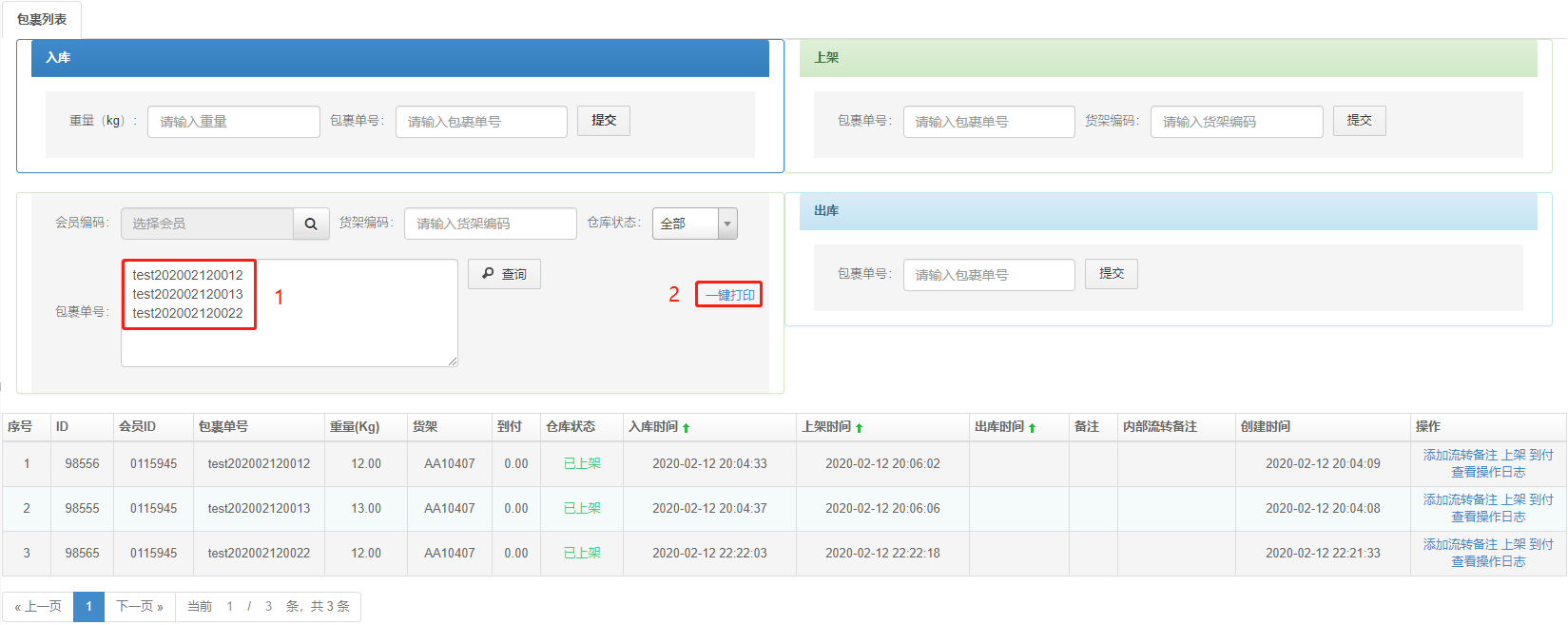The height and width of the screenshot is (625, 1568).
Task: Click the green sort arrow next to 出库时间
Action: point(1033,428)
